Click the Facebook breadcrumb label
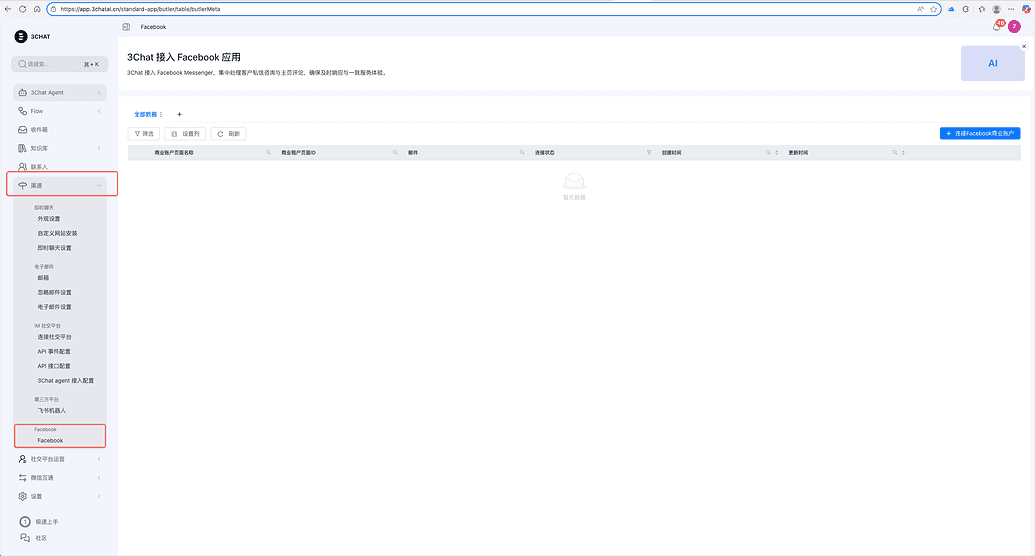1035x556 pixels. (153, 27)
